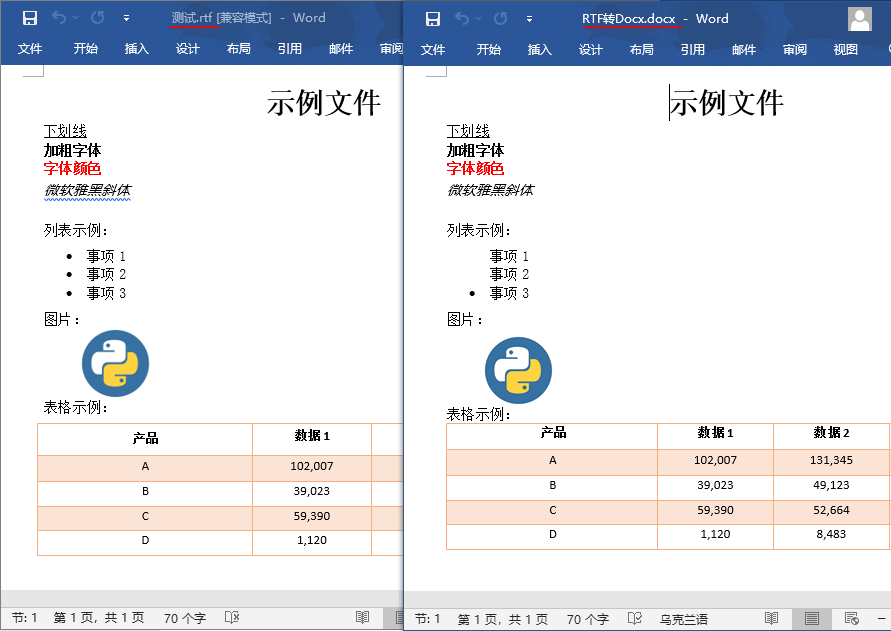
Task: Click the Save icon in the RTF转Docx.docx window
Action: [432, 19]
